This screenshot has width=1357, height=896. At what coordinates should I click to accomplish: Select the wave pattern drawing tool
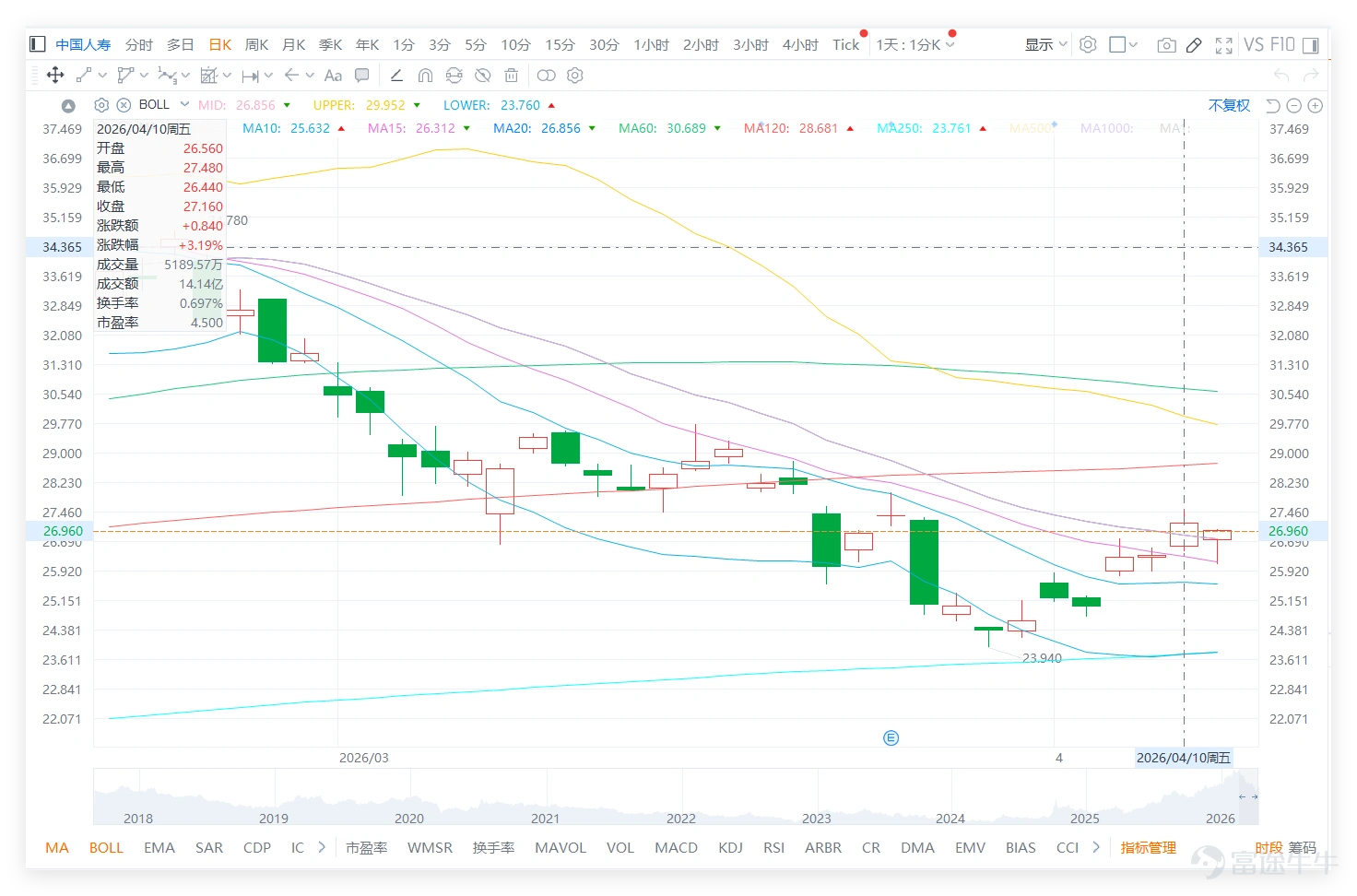(x=167, y=76)
